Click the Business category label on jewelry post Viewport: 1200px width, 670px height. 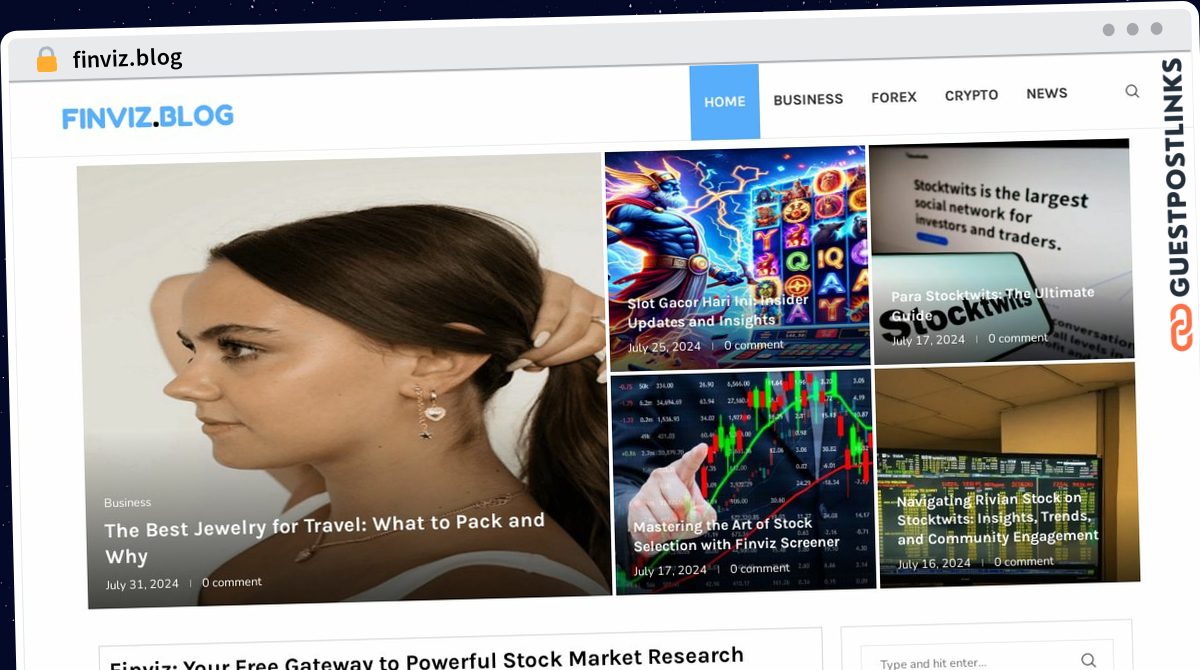128,502
